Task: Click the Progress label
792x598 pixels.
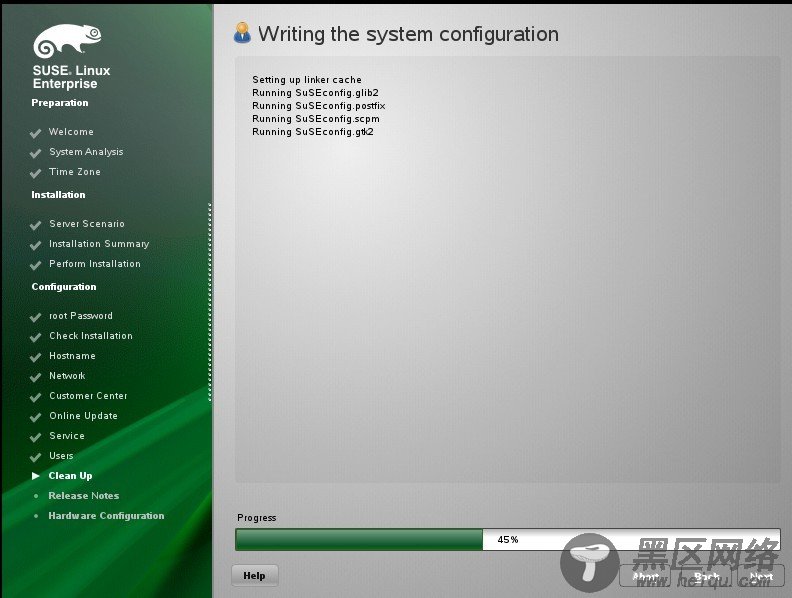Action: click(x=257, y=518)
